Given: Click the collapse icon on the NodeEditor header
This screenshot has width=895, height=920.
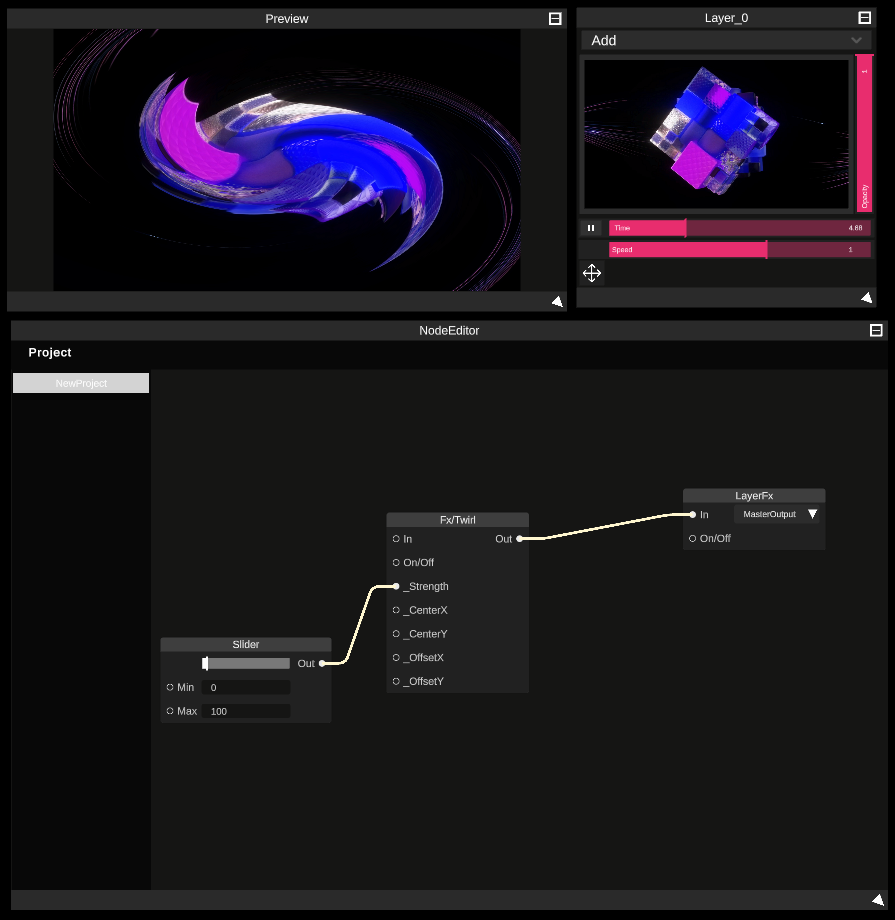Looking at the screenshot, I should click(877, 330).
